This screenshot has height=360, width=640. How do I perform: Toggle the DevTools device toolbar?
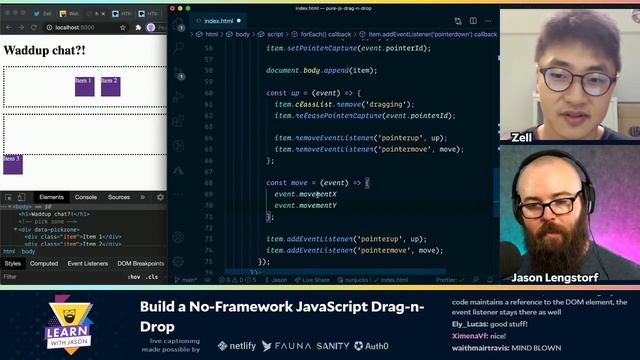22,198
